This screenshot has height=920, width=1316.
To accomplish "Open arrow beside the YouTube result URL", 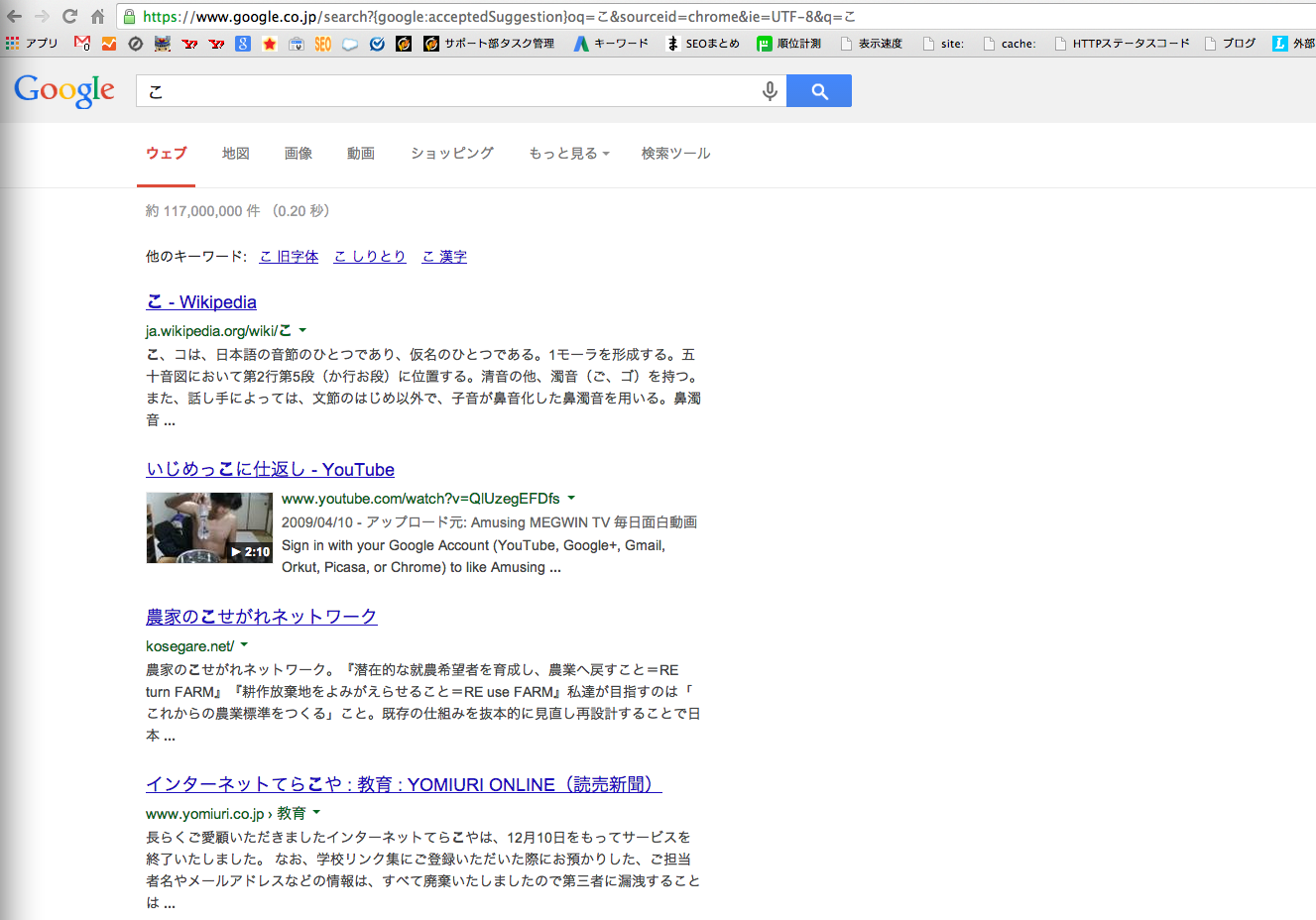I will click(571, 498).
